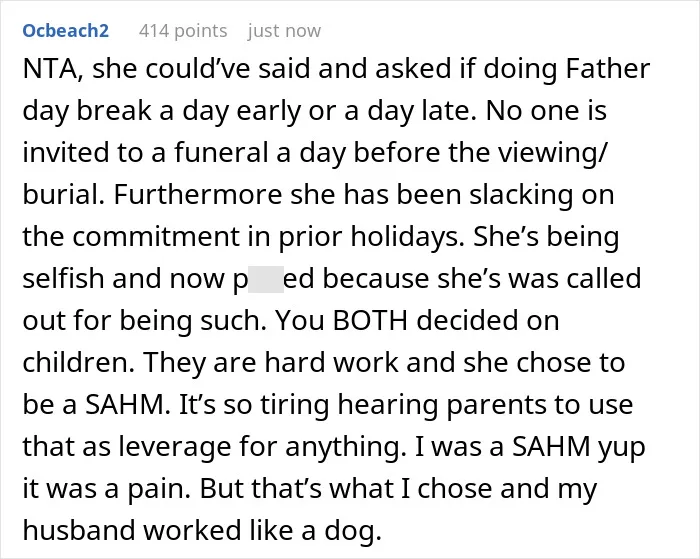Screen dimensions: 700x559
Task: Open the Ocbeach2 user profile link
Action: click(x=66, y=31)
